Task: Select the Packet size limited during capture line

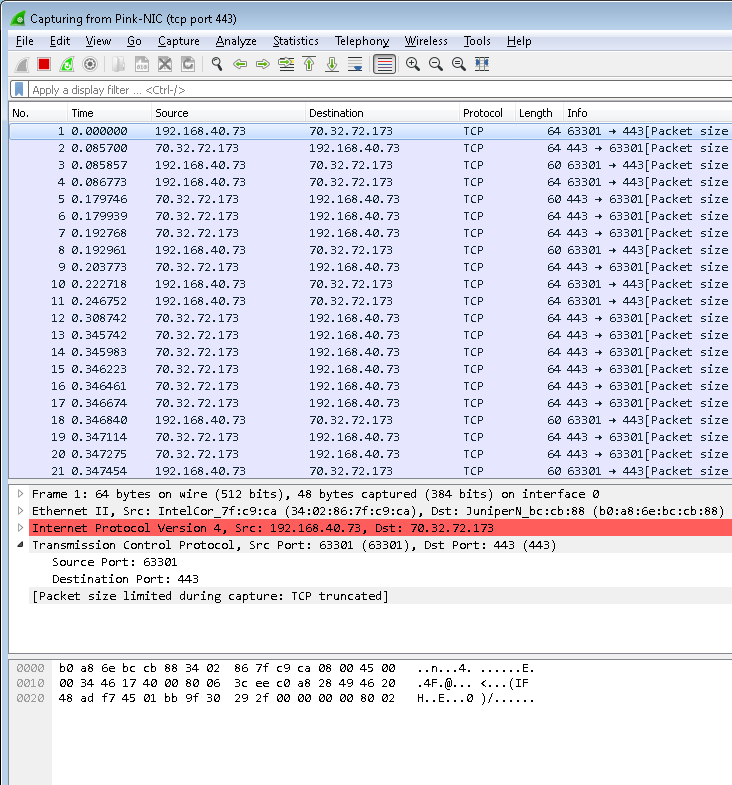Action: point(210,596)
